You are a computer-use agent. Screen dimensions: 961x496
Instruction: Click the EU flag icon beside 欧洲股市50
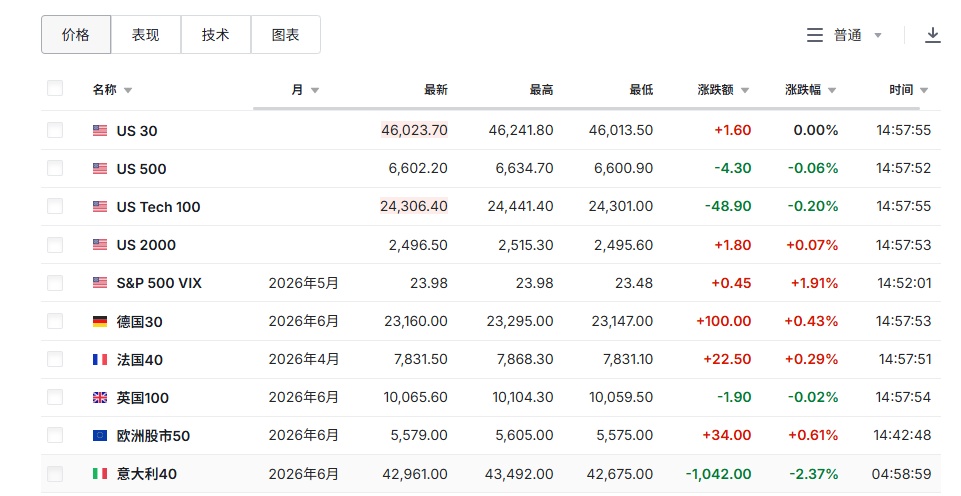(x=100, y=436)
